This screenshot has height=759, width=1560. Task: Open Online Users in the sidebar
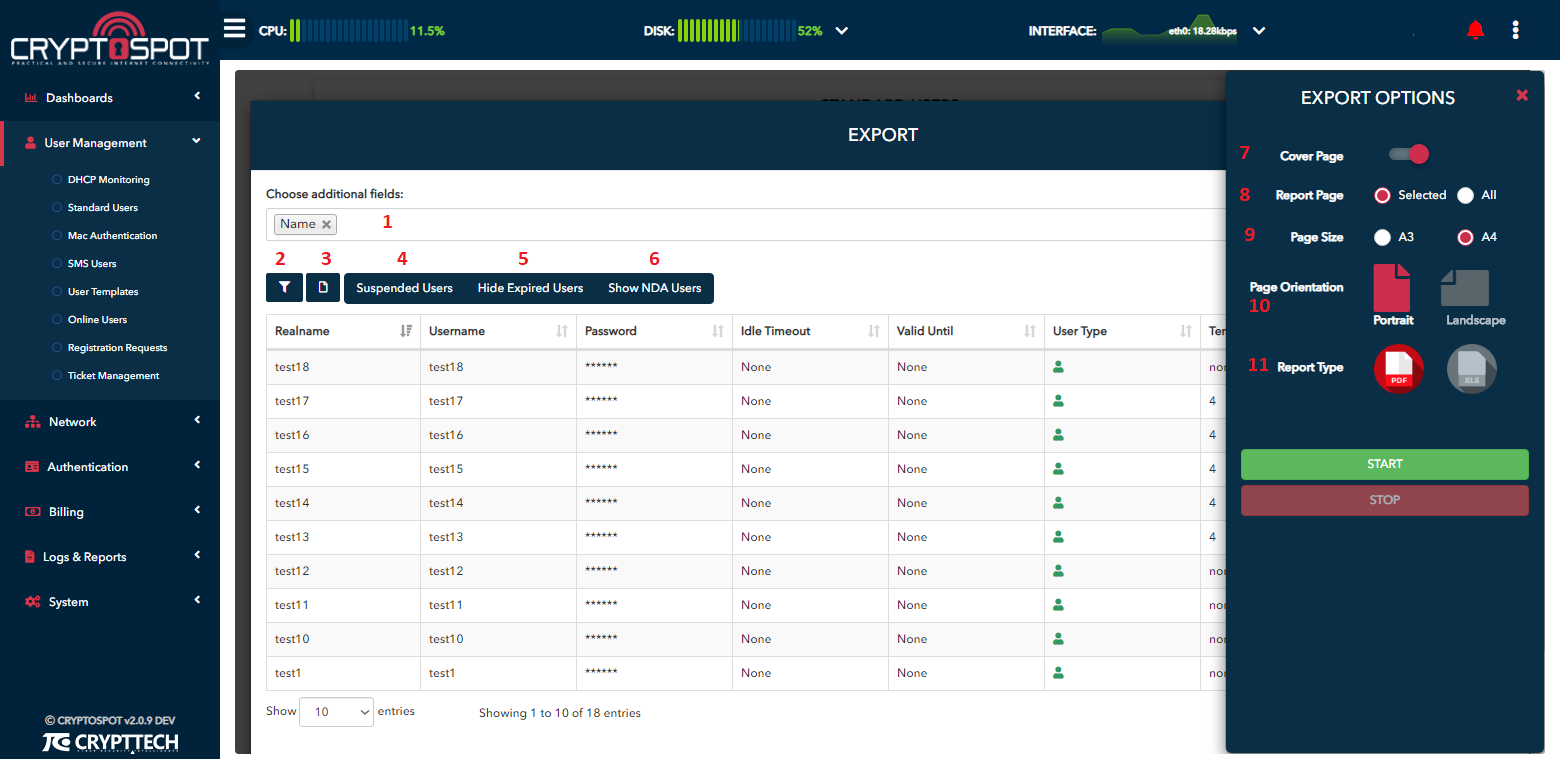97,320
